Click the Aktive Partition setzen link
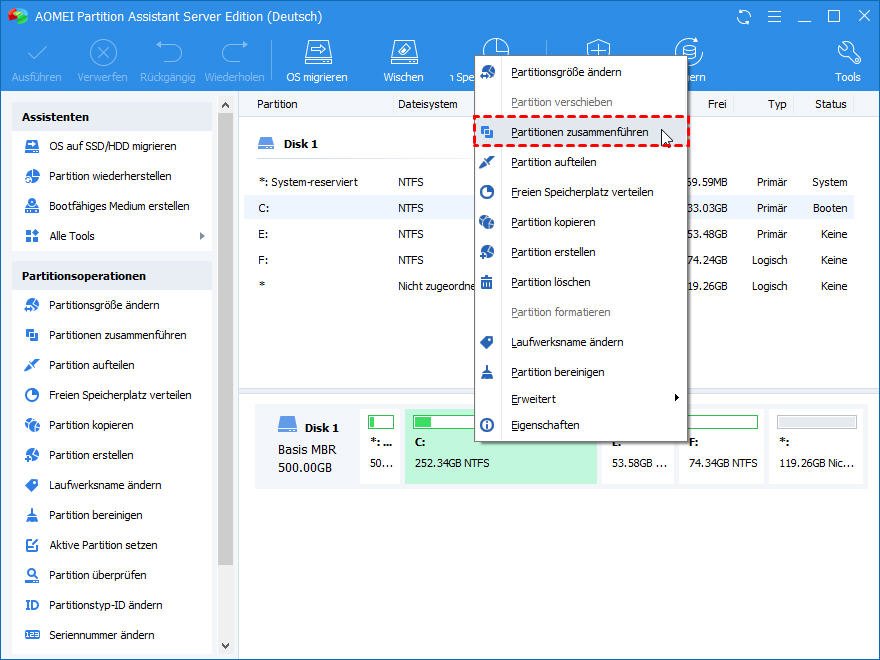 tap(103, 545)
